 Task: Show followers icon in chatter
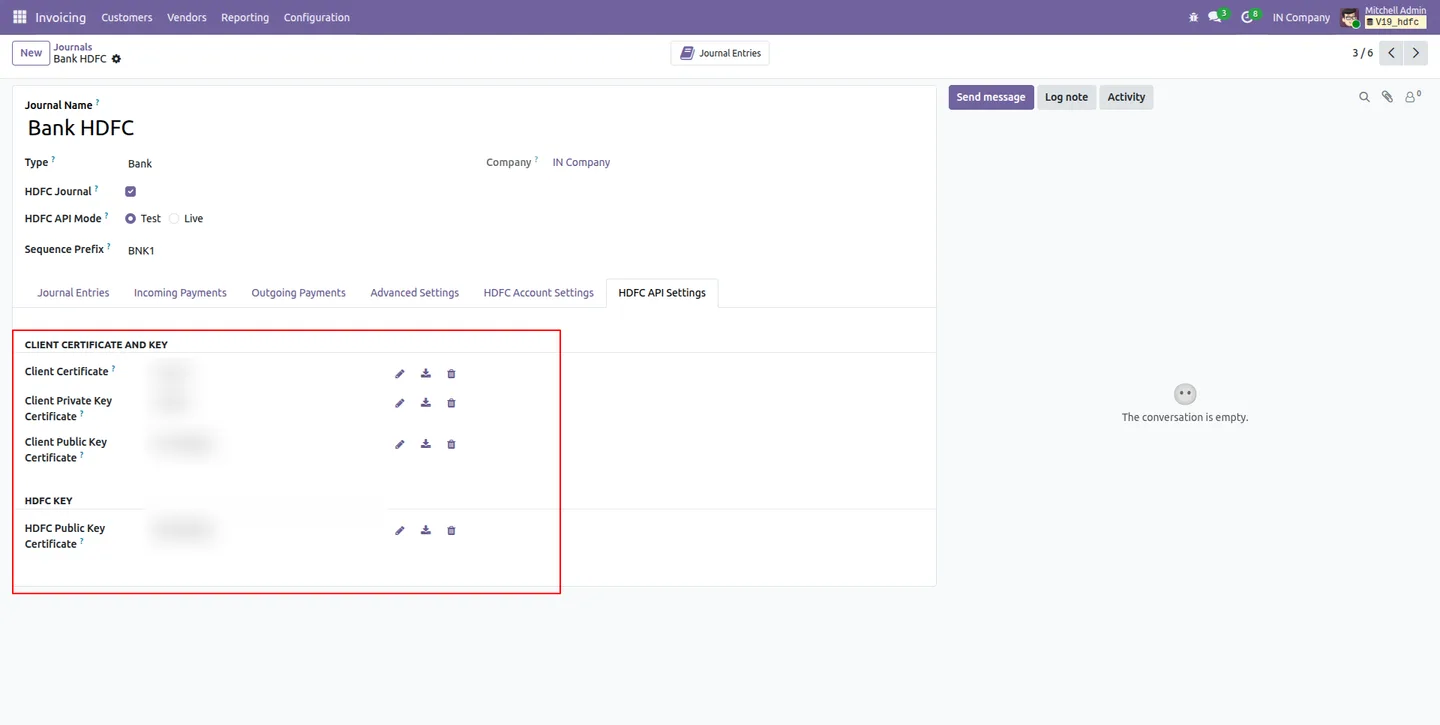click(1412, 97)
